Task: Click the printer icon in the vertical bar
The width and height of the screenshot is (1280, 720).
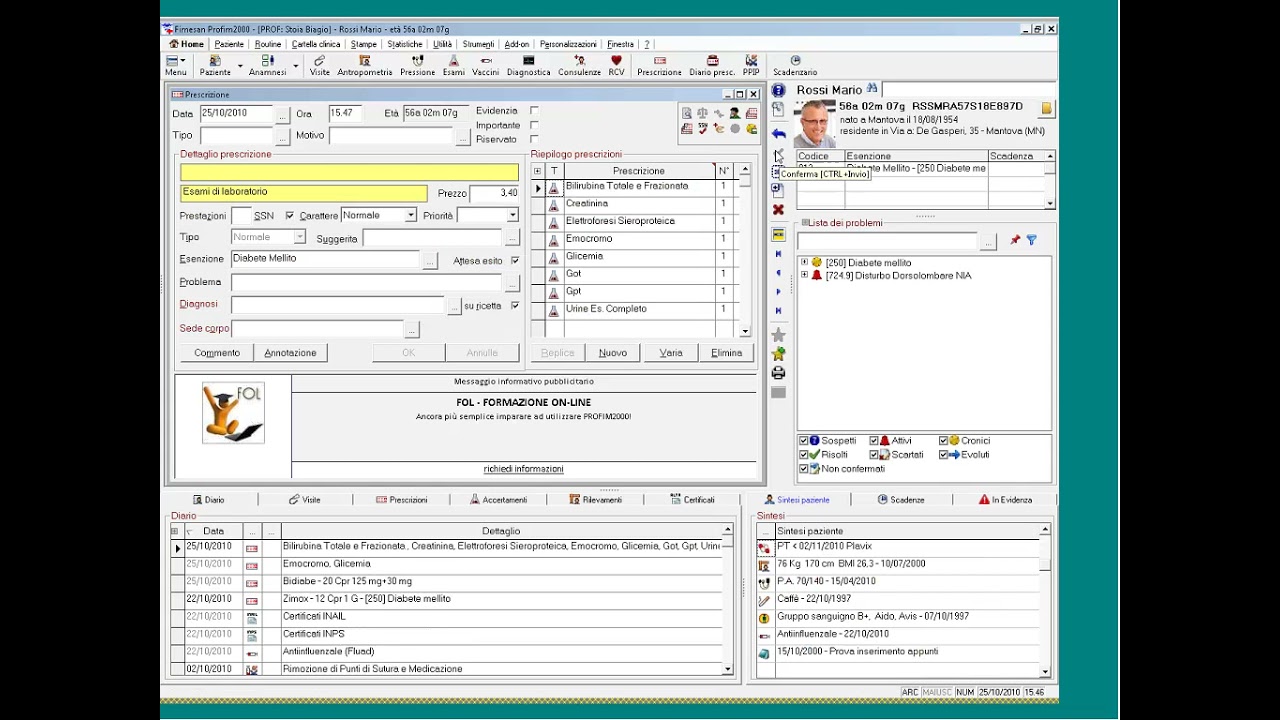Action: tap(778, 373)
